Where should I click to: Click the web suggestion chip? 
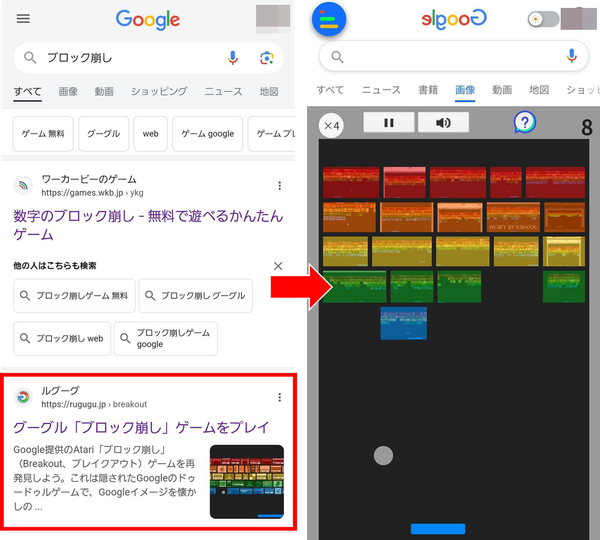[x=150, y=134]
